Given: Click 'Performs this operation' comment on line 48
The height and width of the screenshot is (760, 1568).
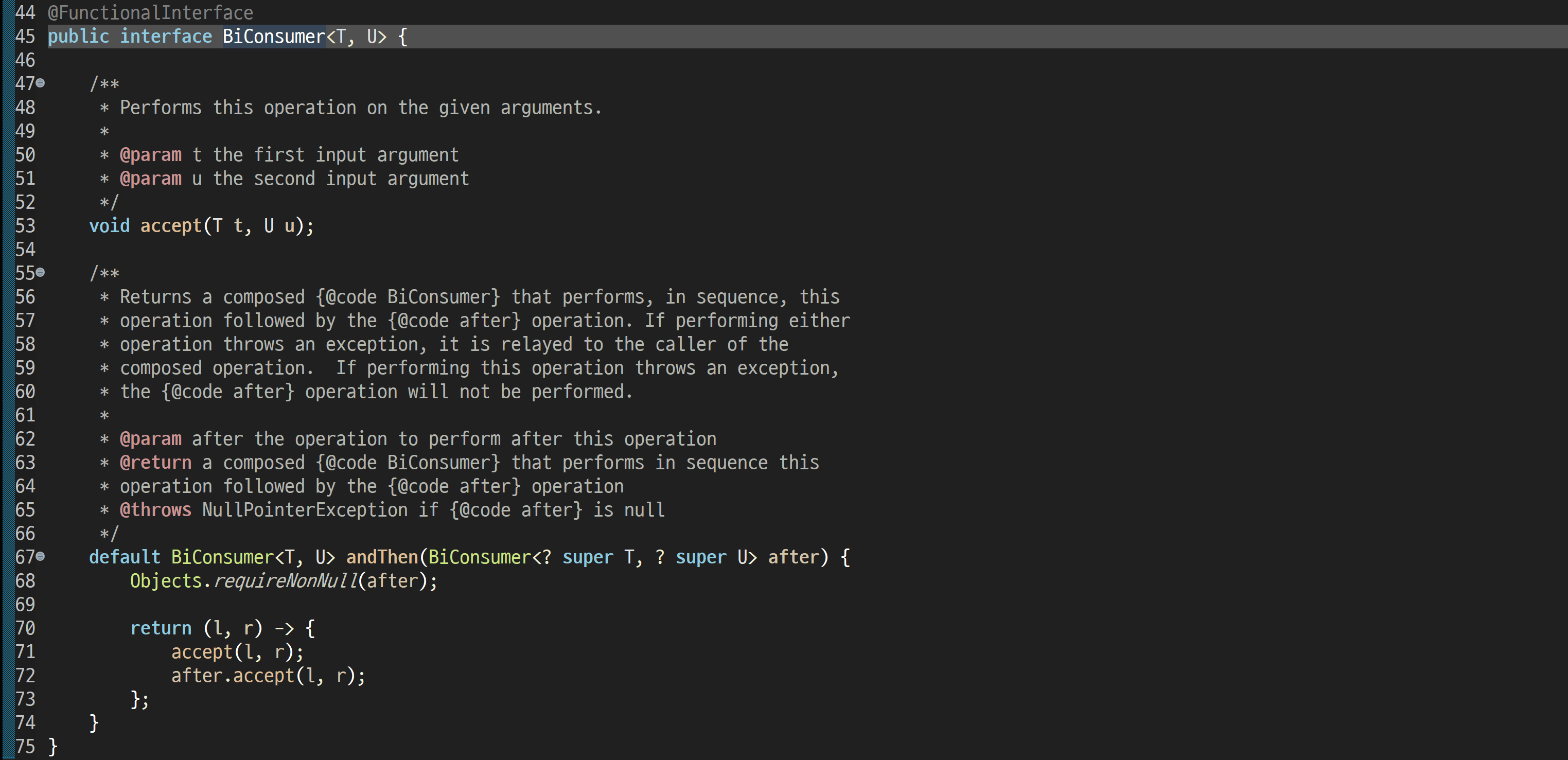Looking at the screenshot, I should [x=238, y=108].
